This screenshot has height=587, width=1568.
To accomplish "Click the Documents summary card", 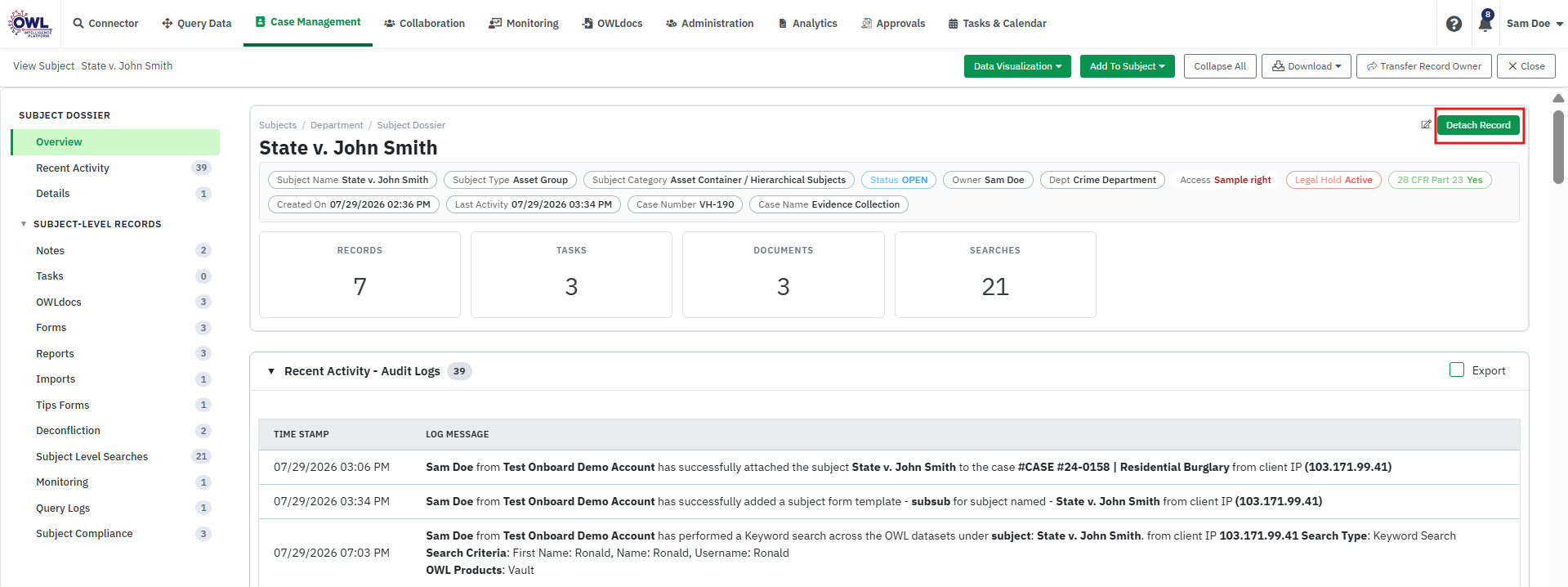I will pos(784,275).
